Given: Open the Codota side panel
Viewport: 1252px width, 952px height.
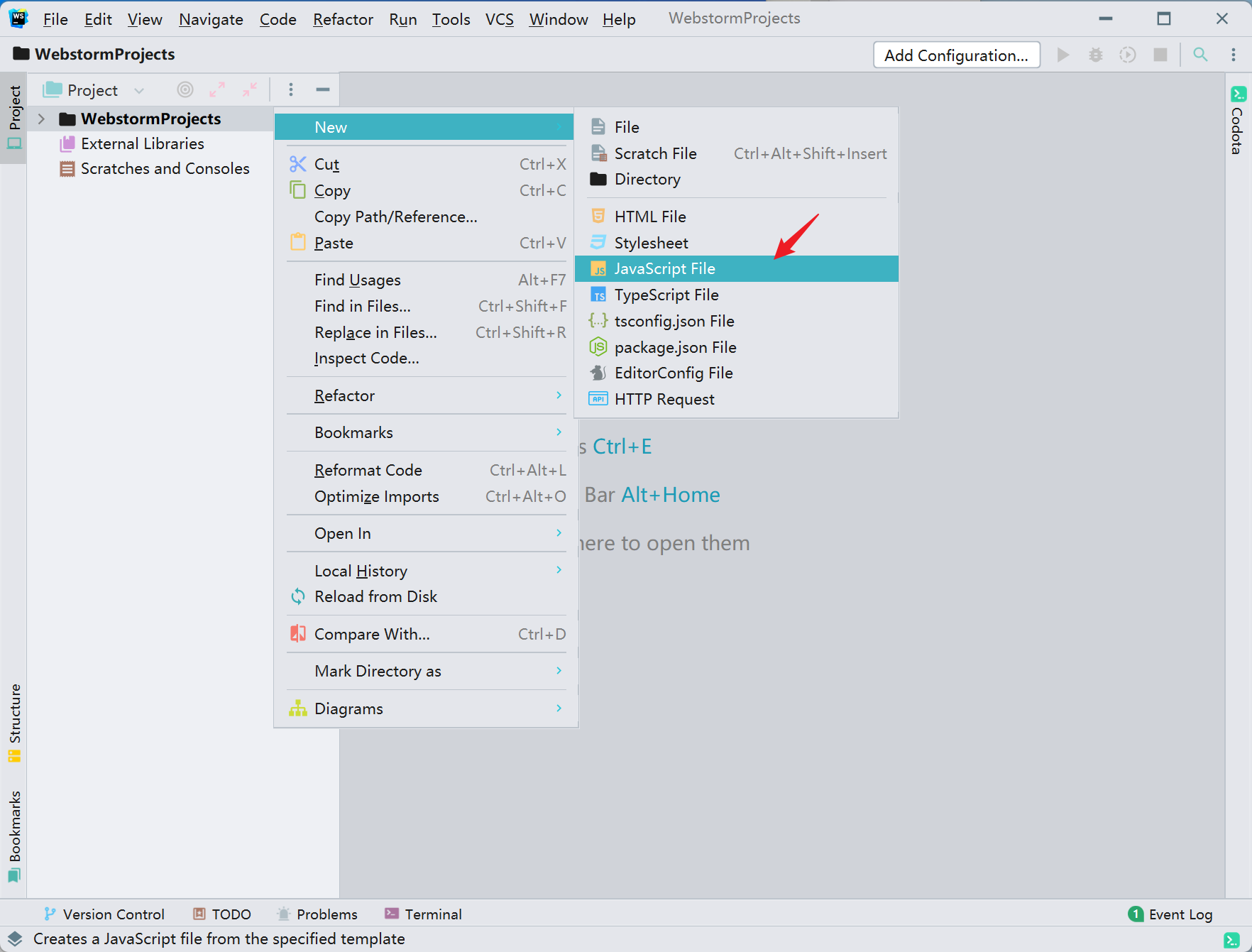Looking at the screenshot, I should tap(1238, 121).
